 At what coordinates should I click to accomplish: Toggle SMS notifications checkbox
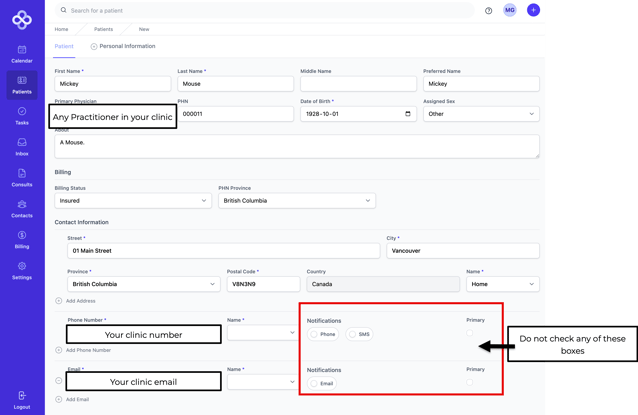point(353,334)
